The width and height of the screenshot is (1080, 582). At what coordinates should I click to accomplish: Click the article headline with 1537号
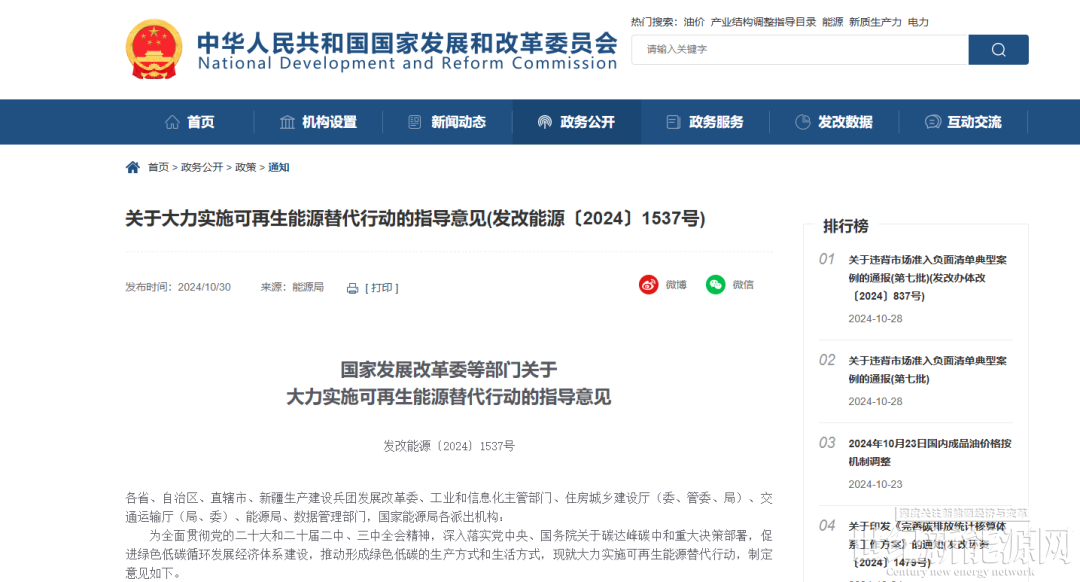[x=415, y=218]
